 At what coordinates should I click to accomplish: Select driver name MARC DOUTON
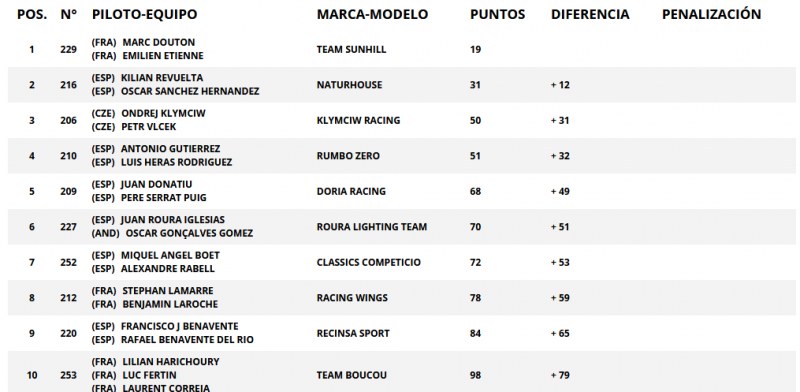tap(159, 42)
